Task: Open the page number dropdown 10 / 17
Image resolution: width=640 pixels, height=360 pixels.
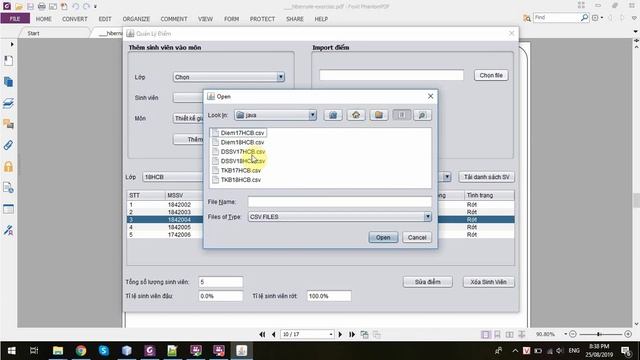Action: [x=331, y=334]
